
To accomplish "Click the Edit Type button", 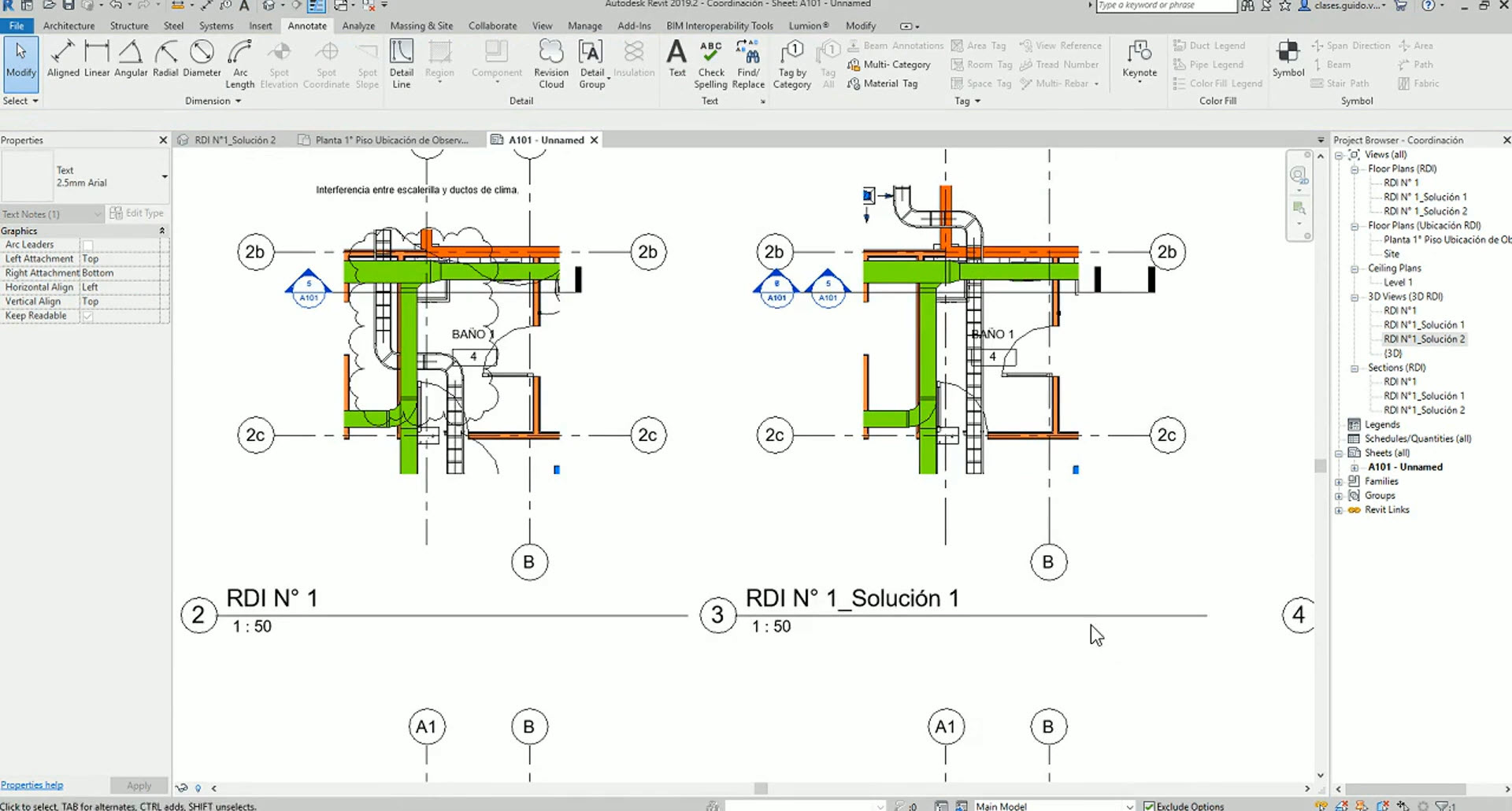I will tap(137, 213).
